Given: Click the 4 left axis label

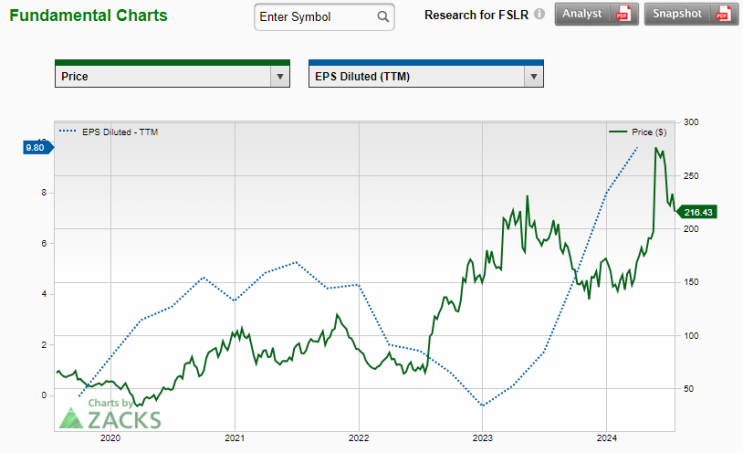Looking at the screenshot, I should 44,294.
